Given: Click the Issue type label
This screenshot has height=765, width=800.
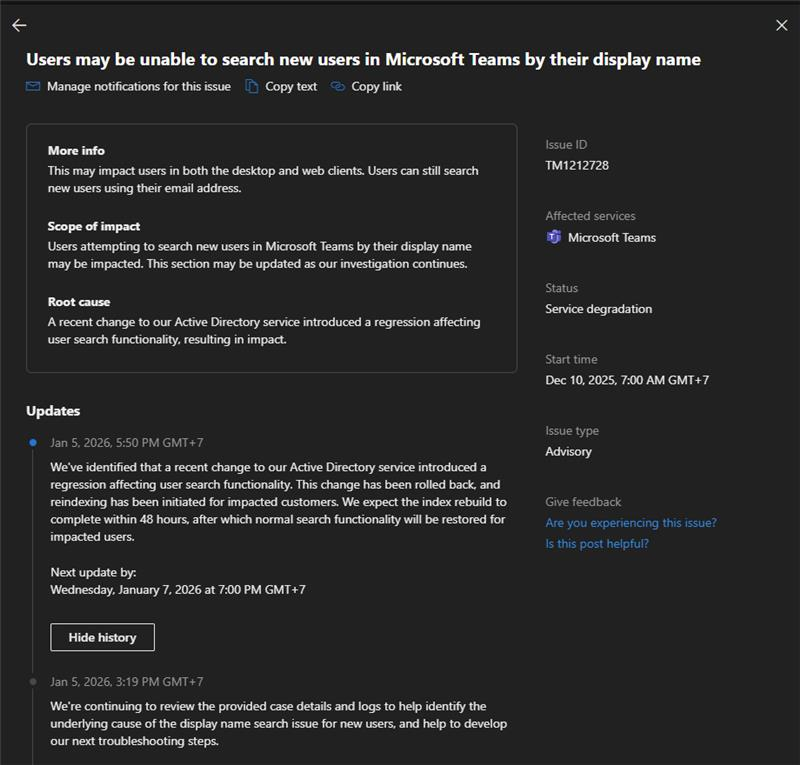Looking at the screenshot, I should click(572, 431).
